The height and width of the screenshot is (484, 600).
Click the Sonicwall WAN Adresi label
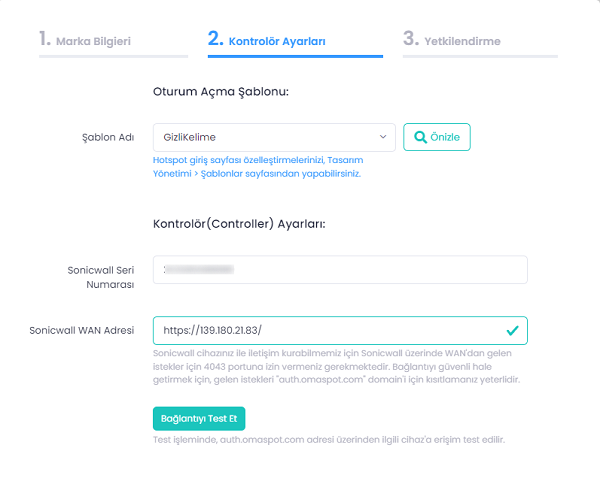[82, 330]
